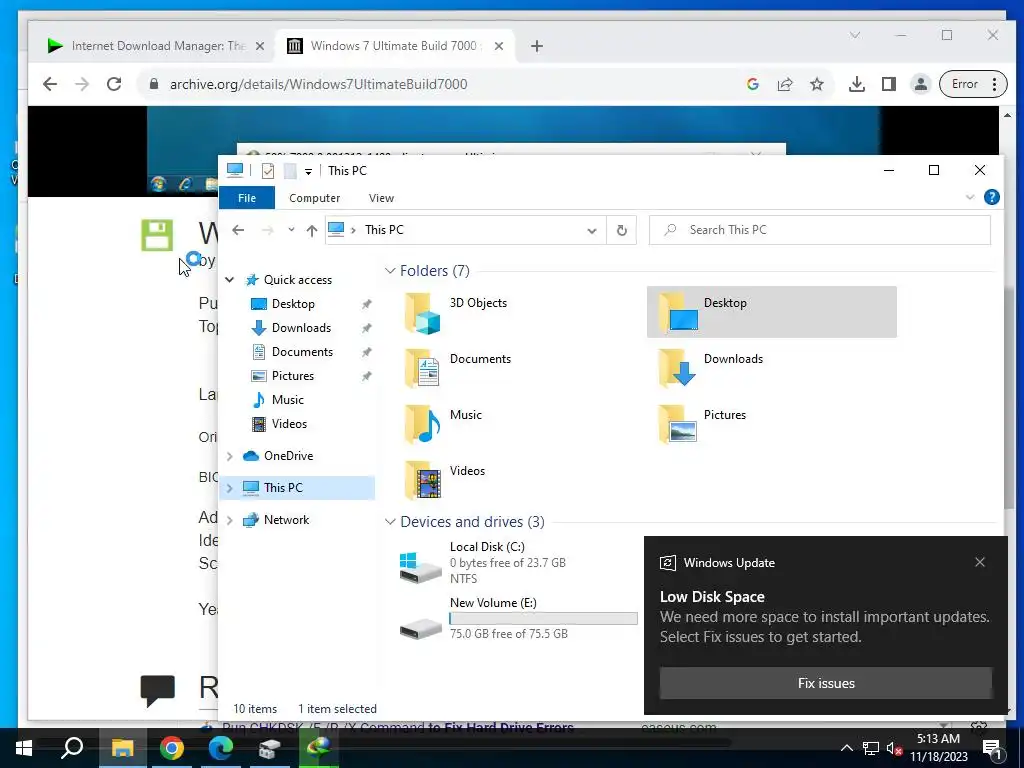This screenshot has width=1024, height=768.
Task: Expand Network in navigation pane
Action: (x=229, y=520)
